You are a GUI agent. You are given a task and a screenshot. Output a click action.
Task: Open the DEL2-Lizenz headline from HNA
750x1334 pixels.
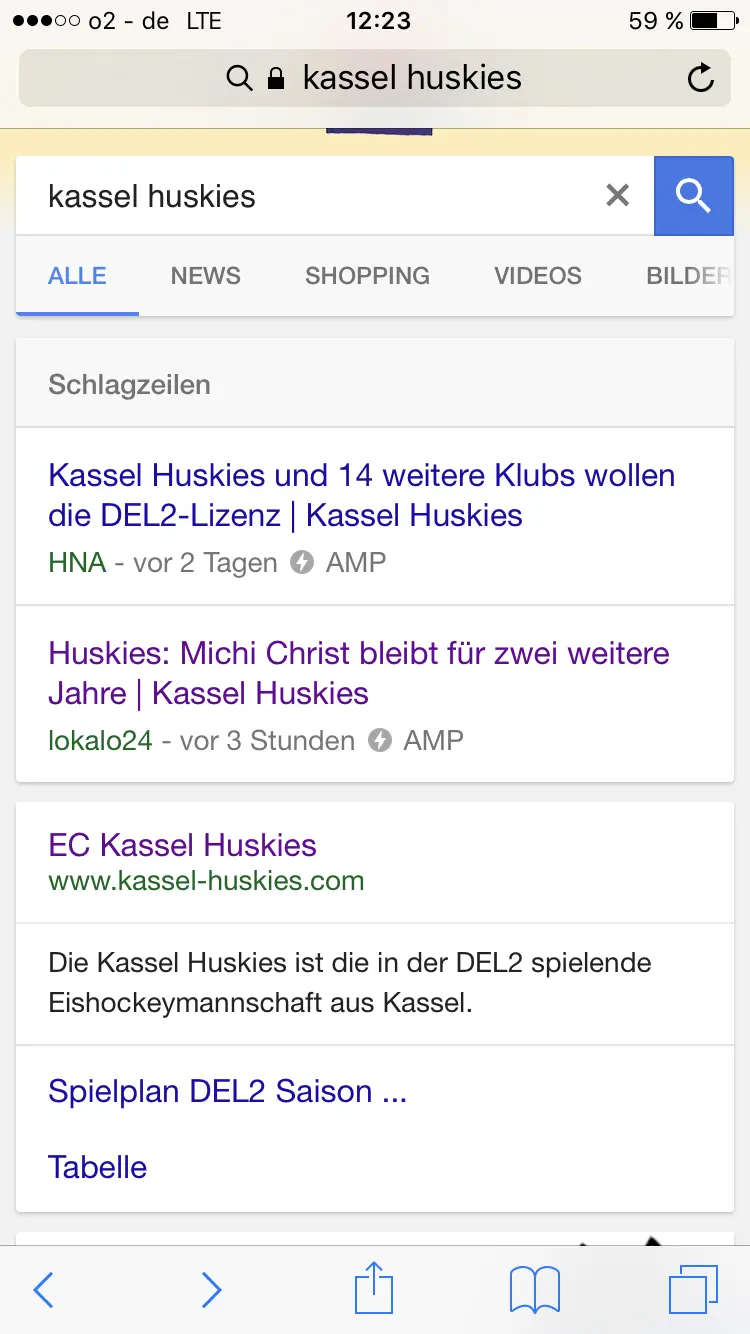point(361,495)
